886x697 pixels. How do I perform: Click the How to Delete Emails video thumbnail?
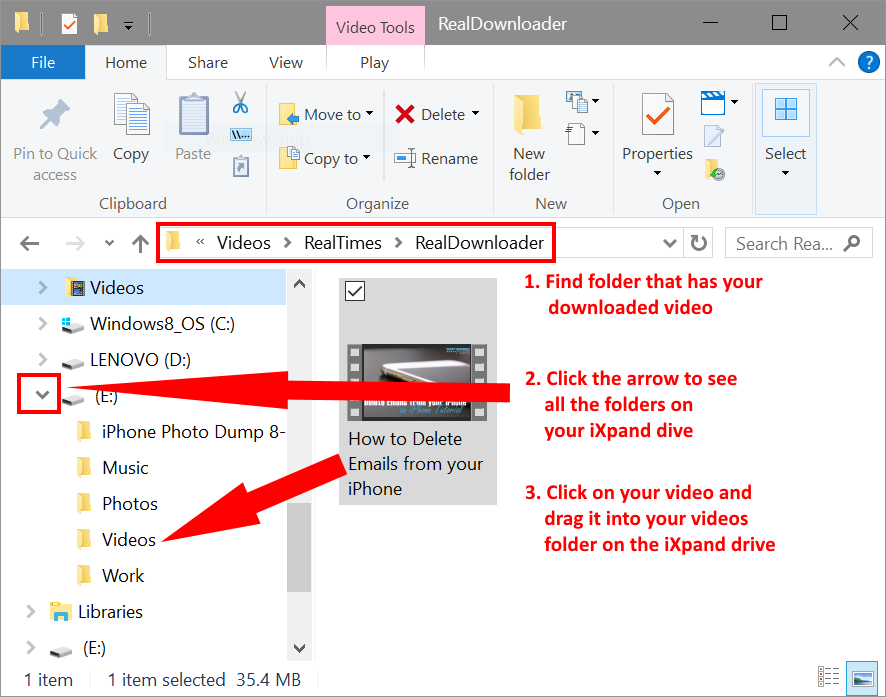(x=417, y=382)
